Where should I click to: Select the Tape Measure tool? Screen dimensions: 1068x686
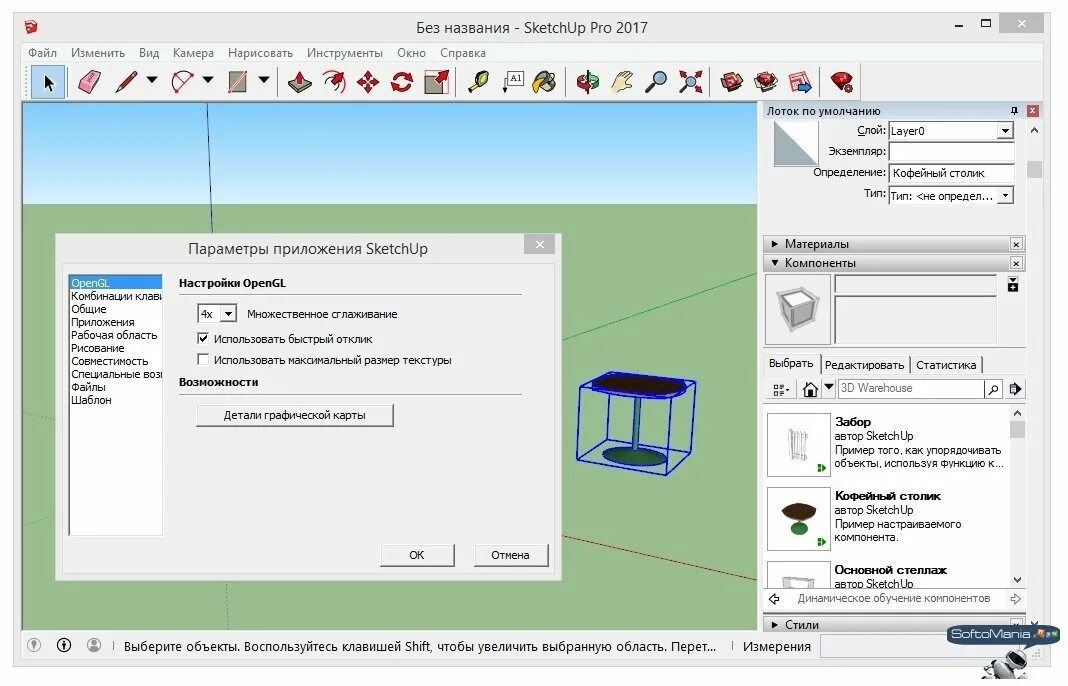tap(478, 82)
